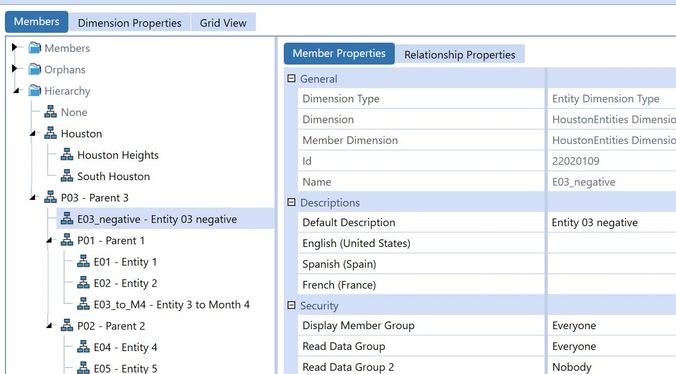This screenshot has width=676, height=374.
Task: Expand the Orphans folder arrow
Action: click(15, 69)
